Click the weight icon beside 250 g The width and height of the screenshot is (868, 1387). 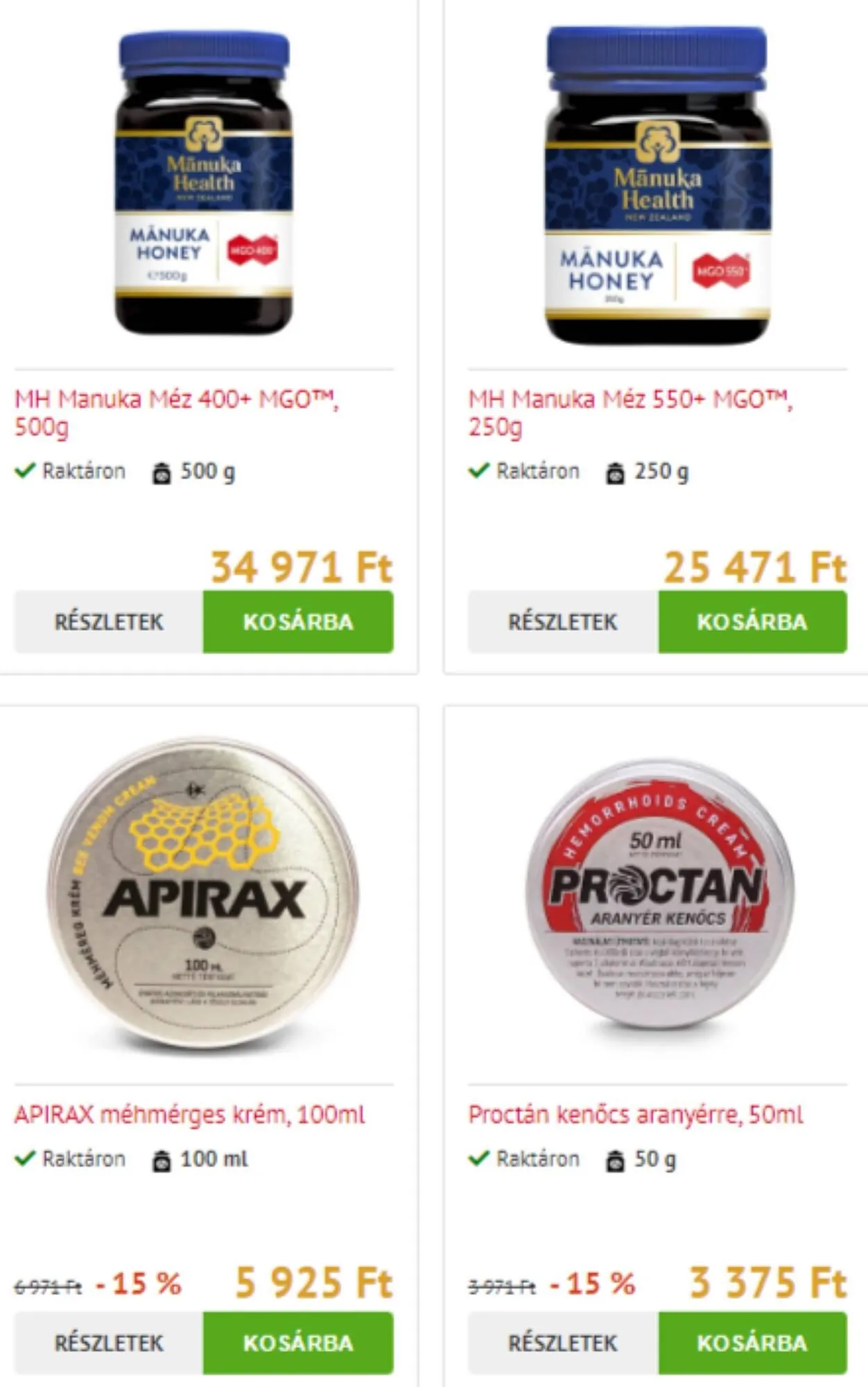tap(615, 472)
